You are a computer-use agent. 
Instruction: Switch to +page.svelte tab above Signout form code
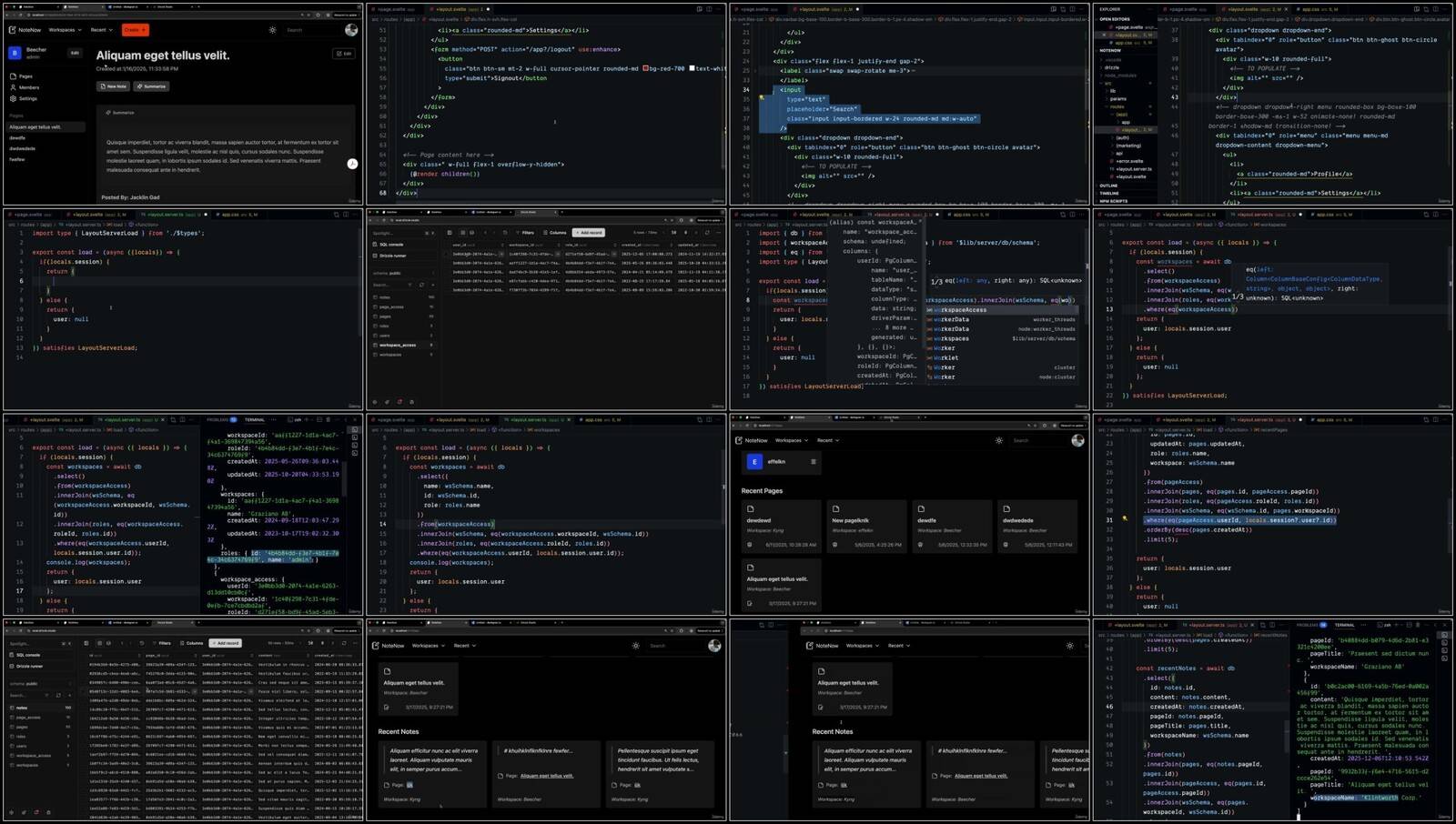[x=393, y=9]
